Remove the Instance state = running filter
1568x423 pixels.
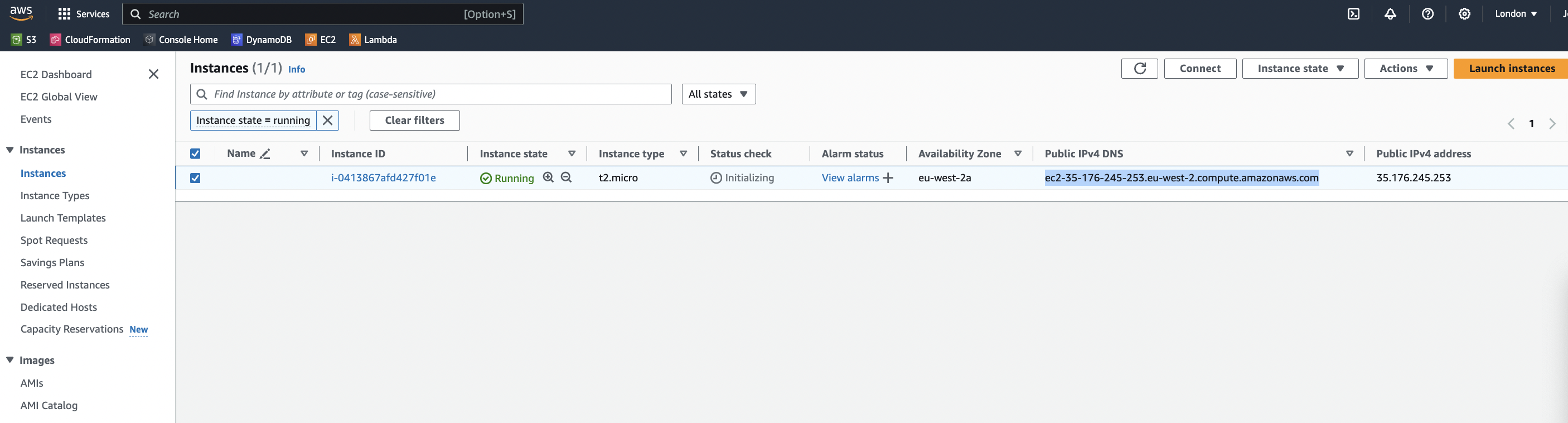[327, 120]
